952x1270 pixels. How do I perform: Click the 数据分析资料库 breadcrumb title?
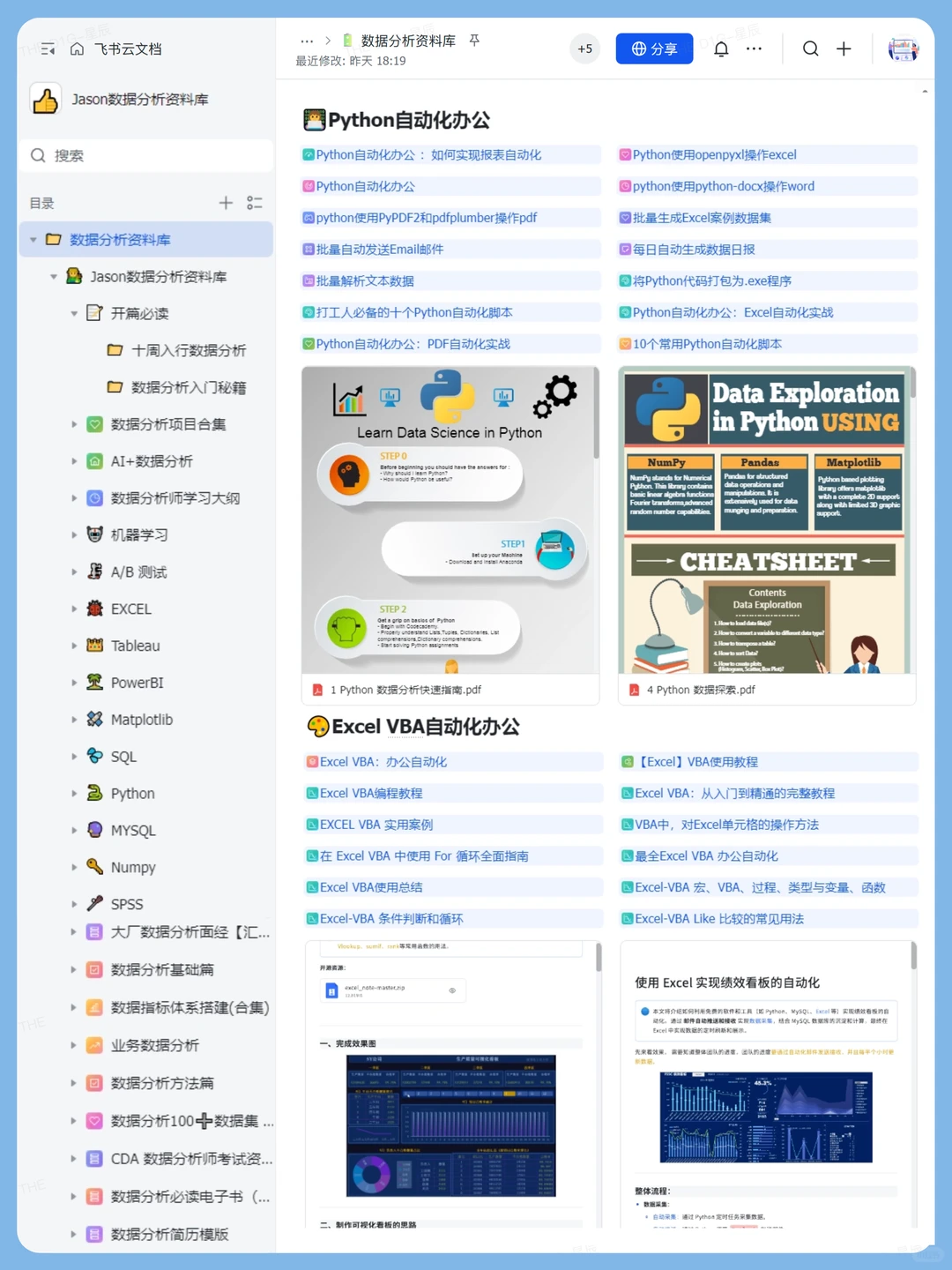point(408,41)
